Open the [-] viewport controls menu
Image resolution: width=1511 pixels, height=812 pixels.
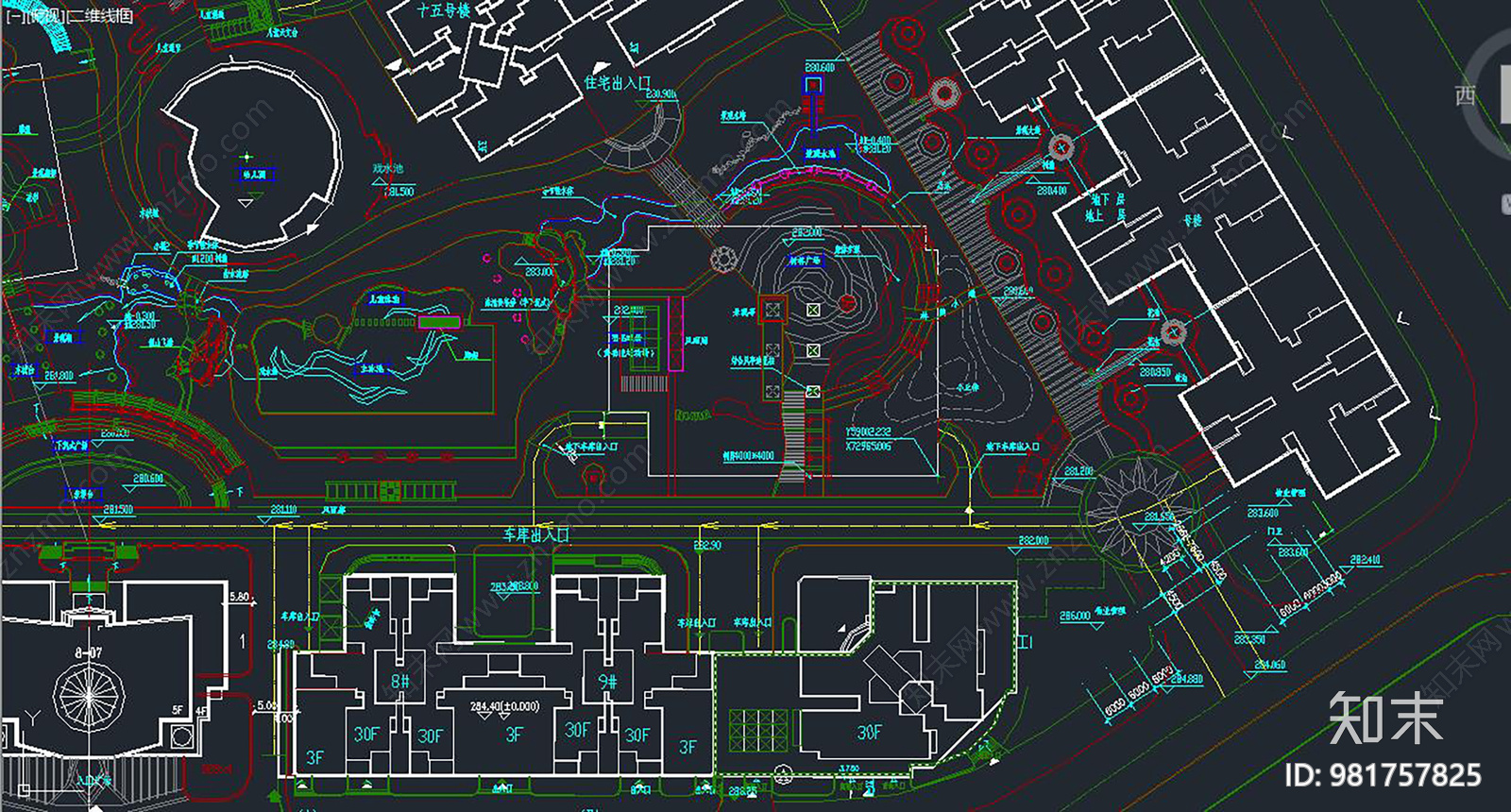(x=13, y=15)
